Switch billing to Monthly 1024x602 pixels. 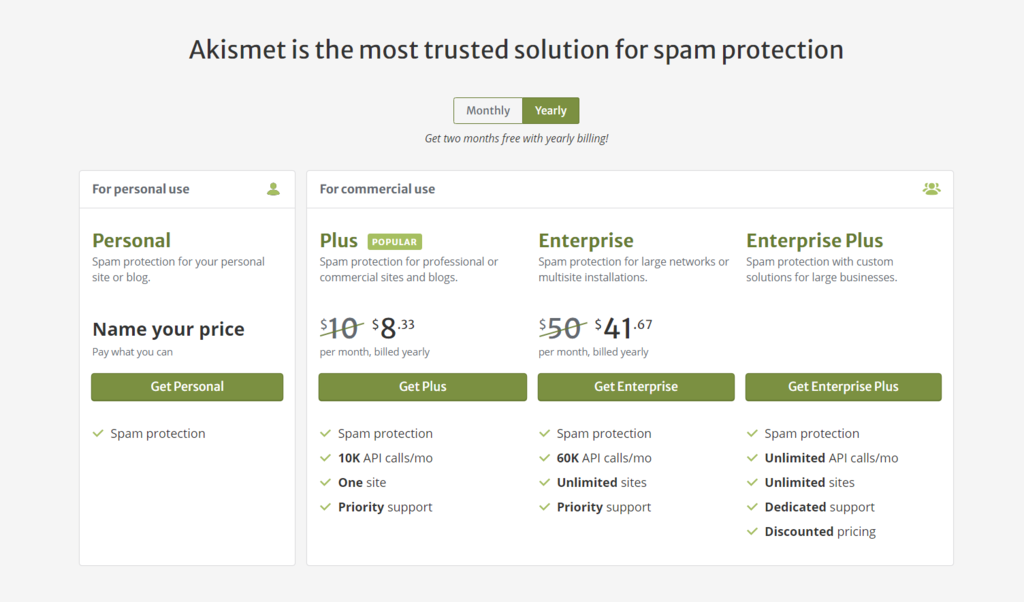click(488, 111)
